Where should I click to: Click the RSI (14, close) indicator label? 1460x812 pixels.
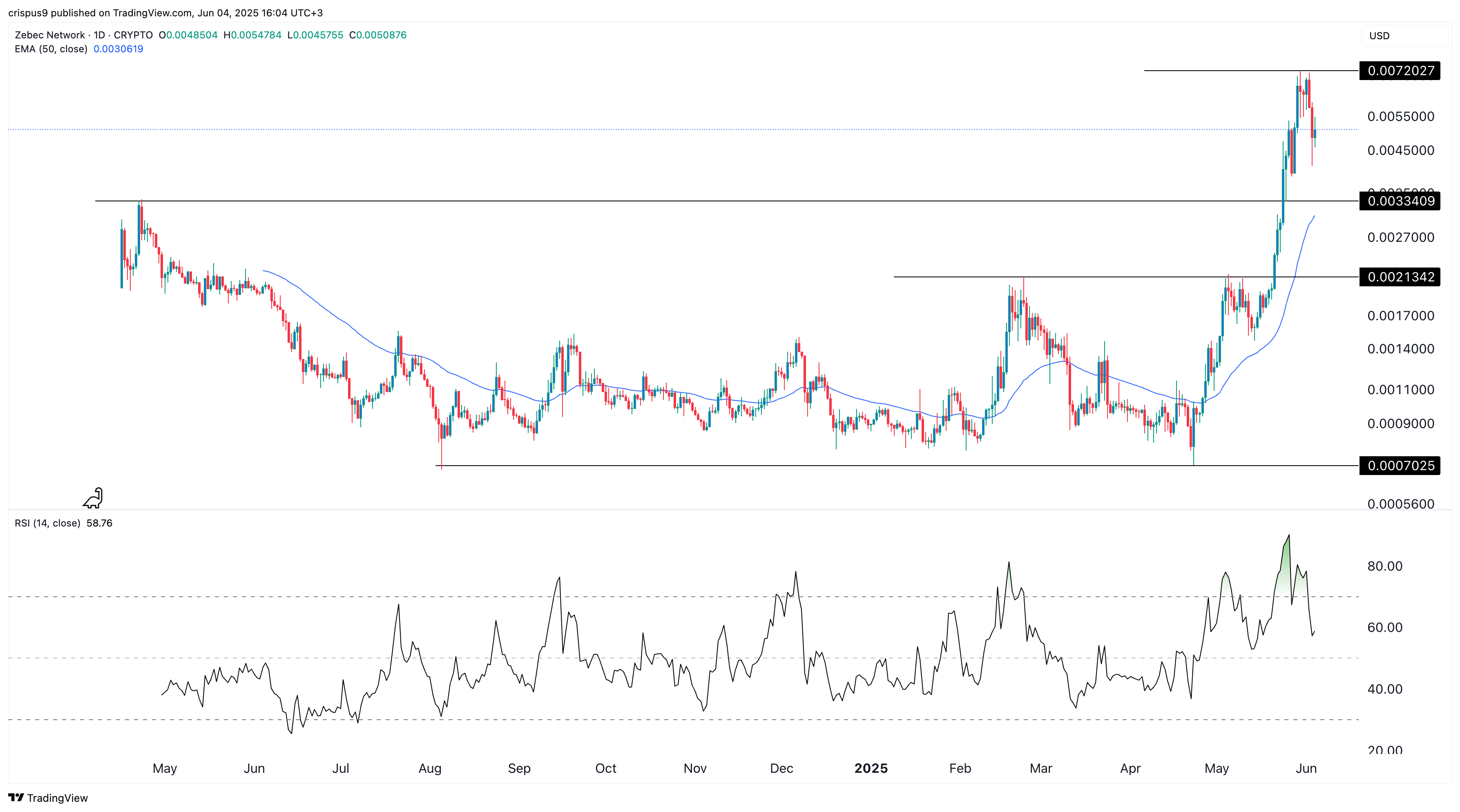point(48,523)
